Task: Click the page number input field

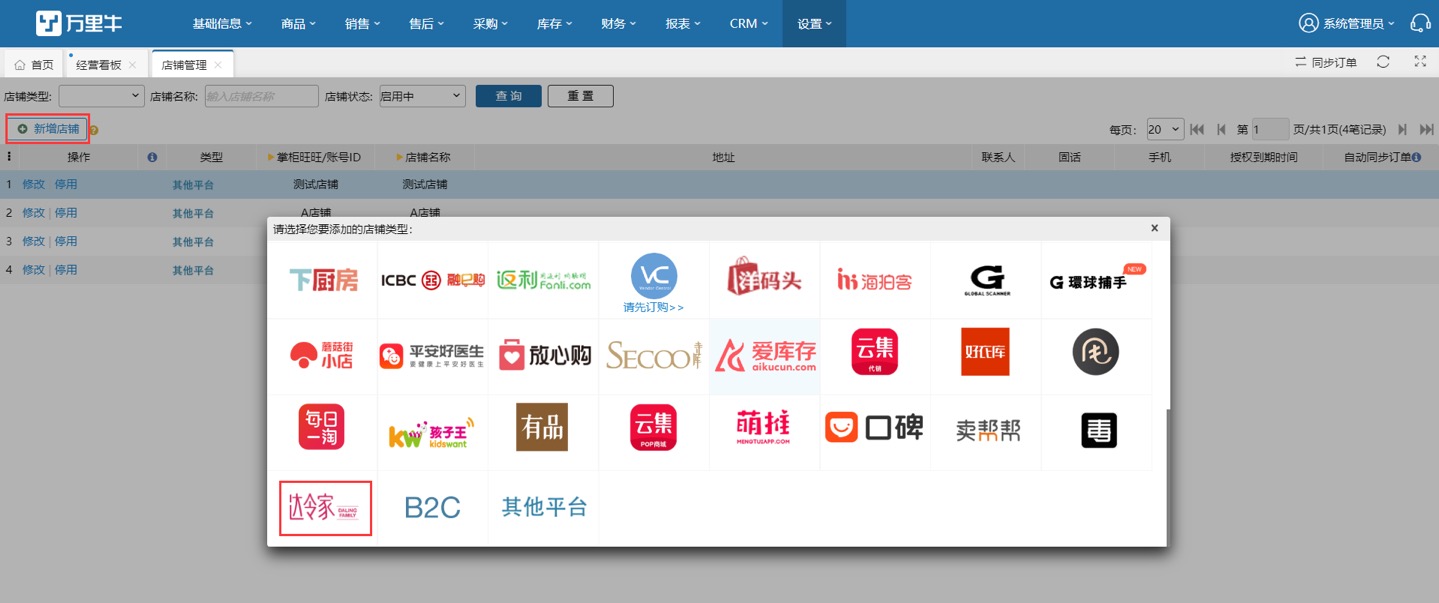Action: point(1268,127)
